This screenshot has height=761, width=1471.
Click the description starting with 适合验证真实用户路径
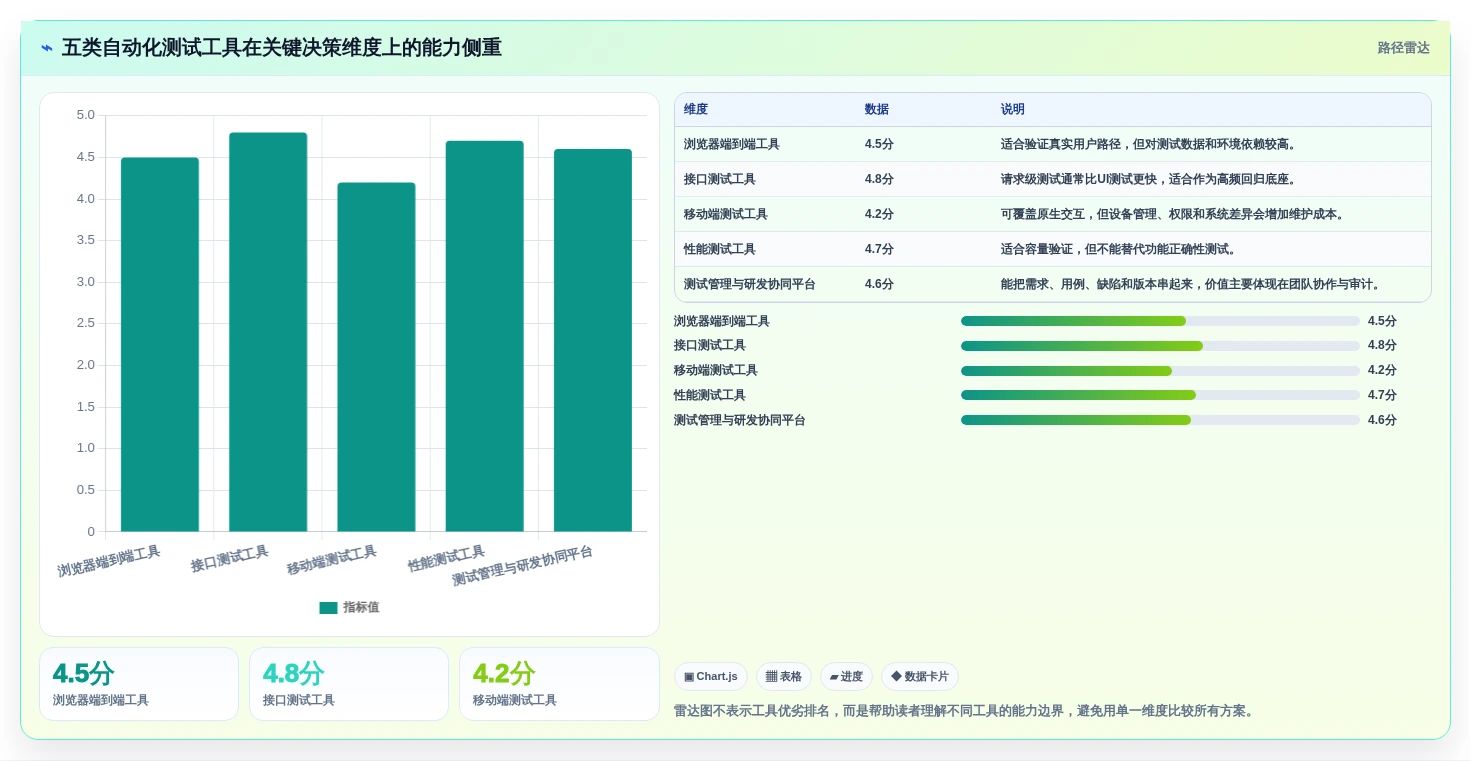pos(1150,144)
